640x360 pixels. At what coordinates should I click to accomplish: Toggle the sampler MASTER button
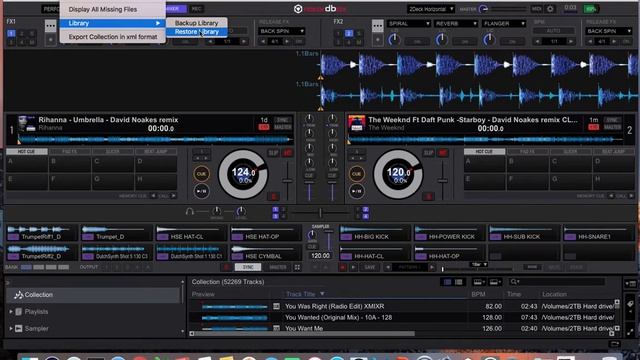tap(278, 267)
